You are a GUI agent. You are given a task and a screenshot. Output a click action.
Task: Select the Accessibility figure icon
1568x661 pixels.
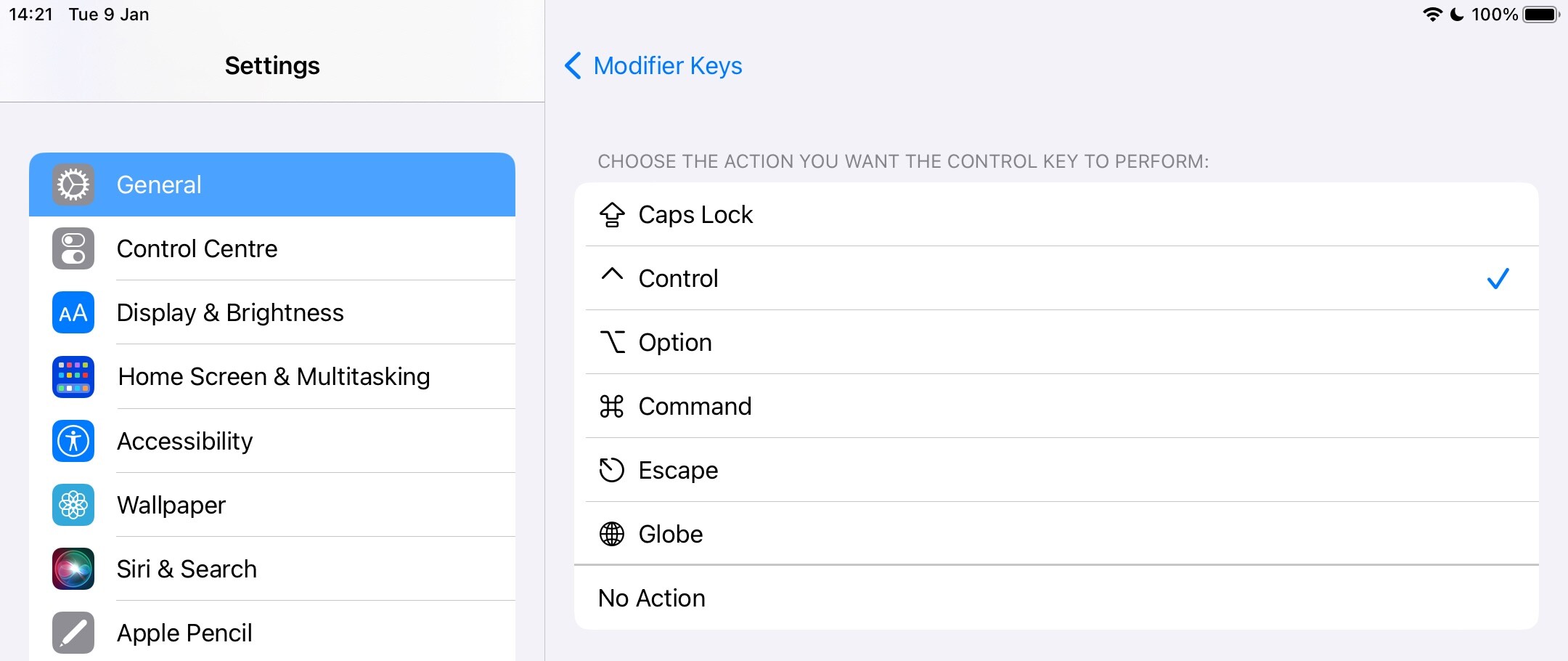pyautogui.click(x=73, y=441)
